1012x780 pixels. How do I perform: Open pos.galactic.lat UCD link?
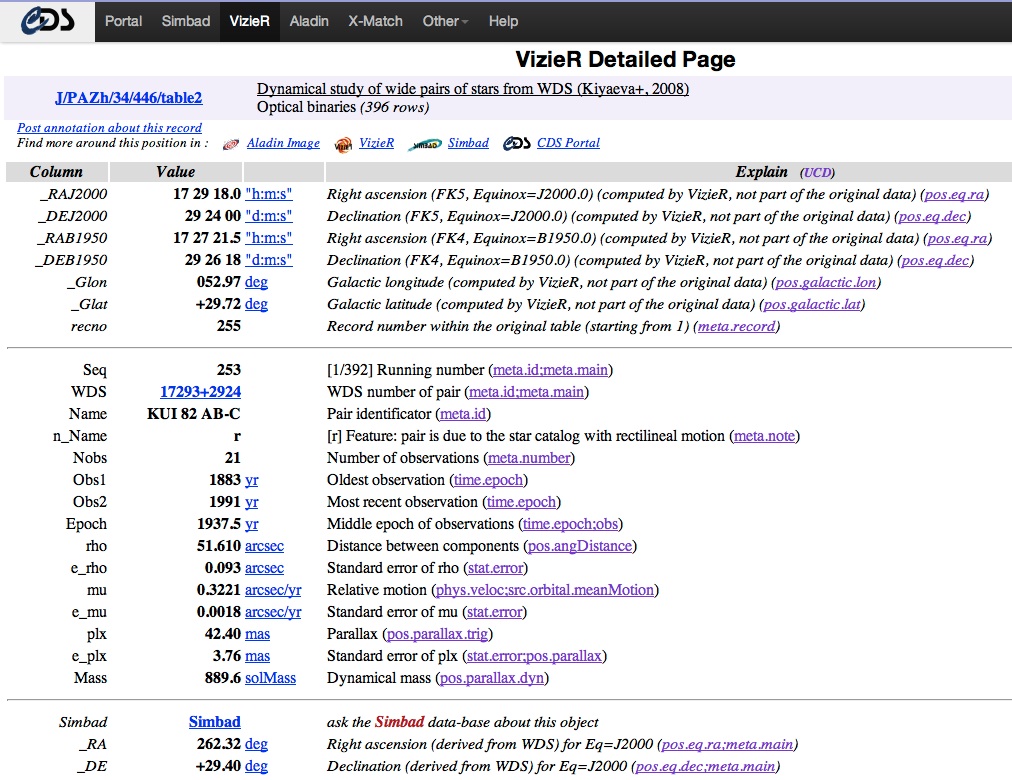point(812,304)
